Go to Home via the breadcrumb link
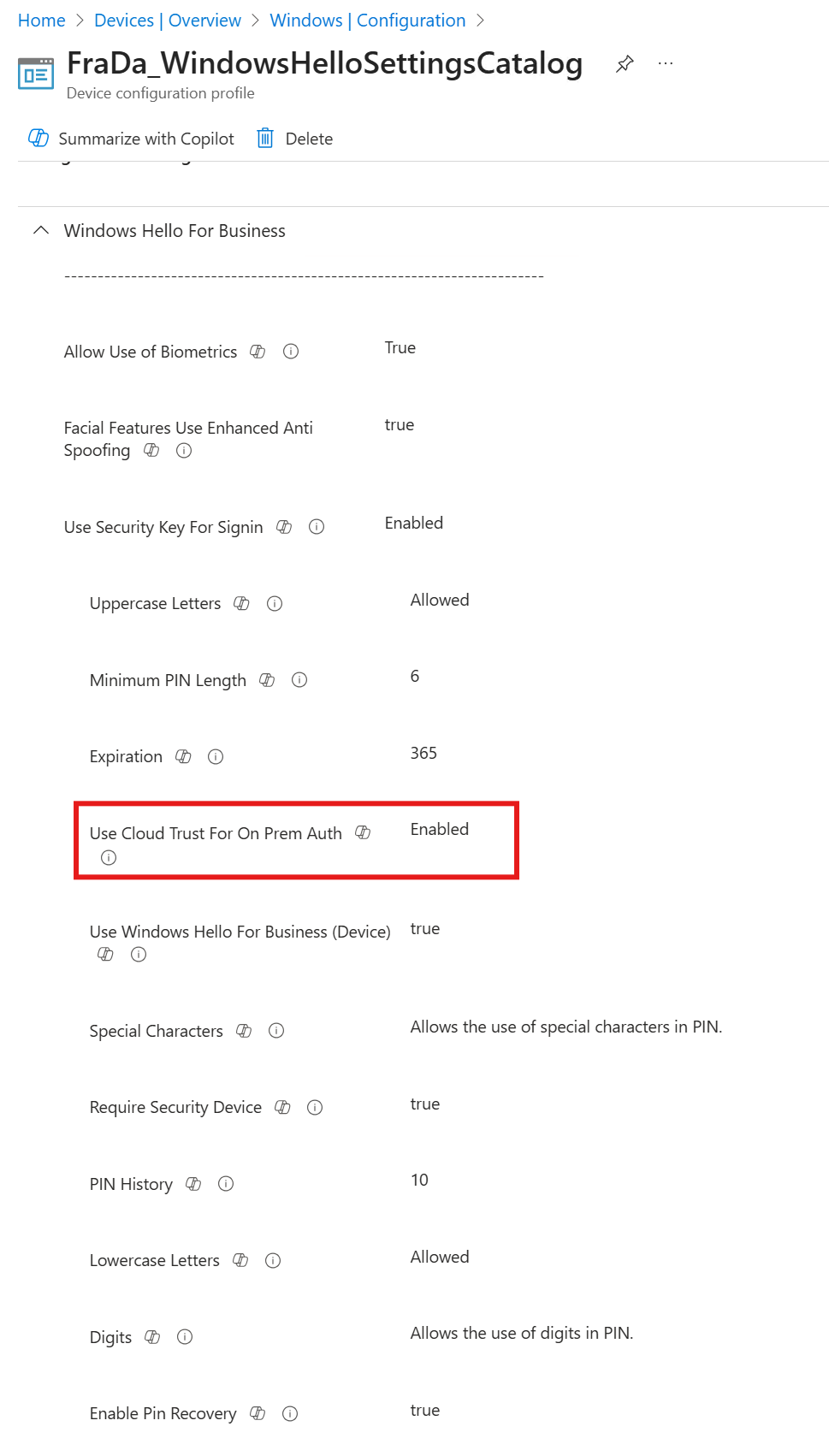Screen dimensions: 829x1456 point(41,20)
